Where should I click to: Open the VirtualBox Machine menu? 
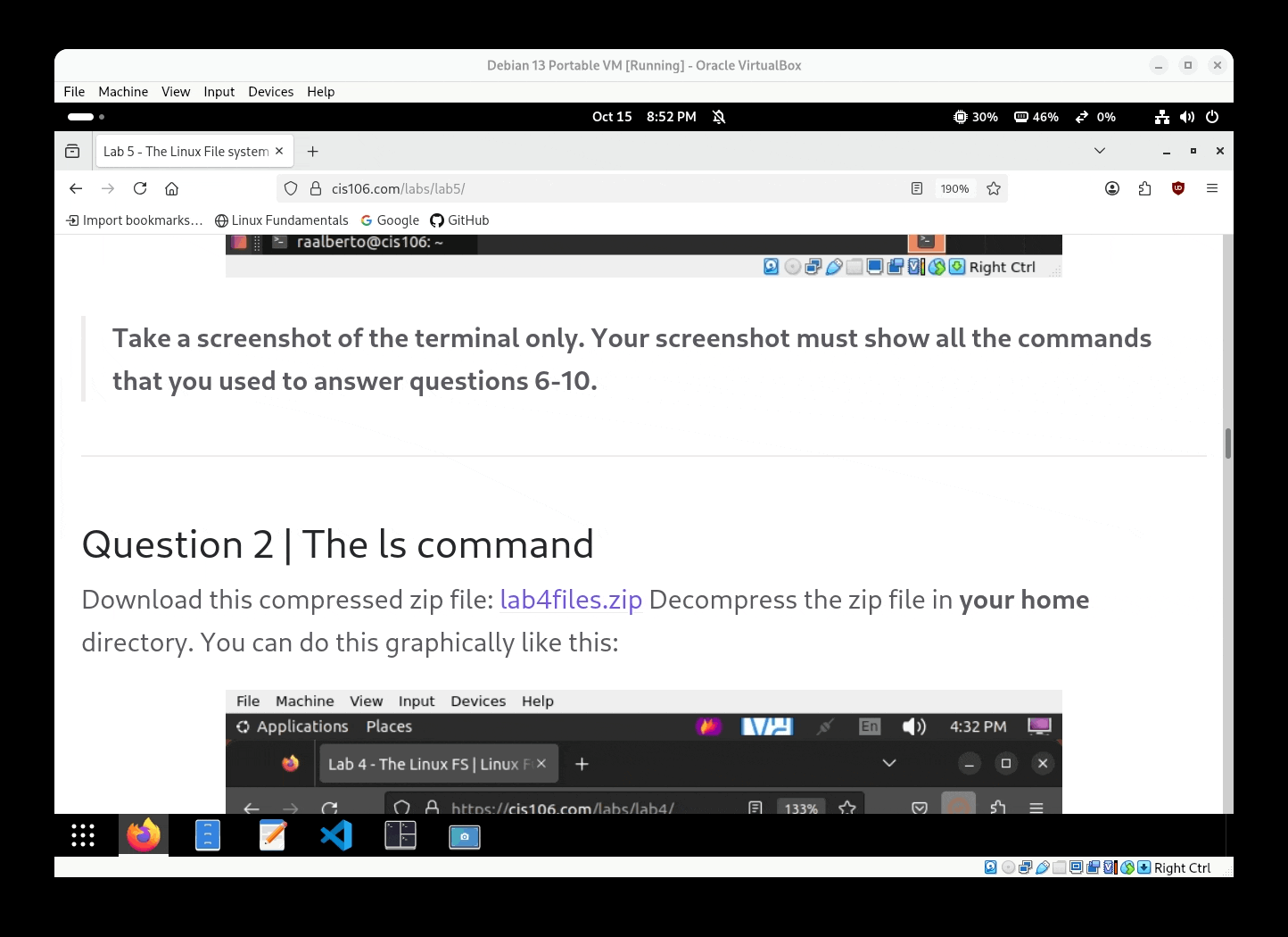[x=123, y=92]
